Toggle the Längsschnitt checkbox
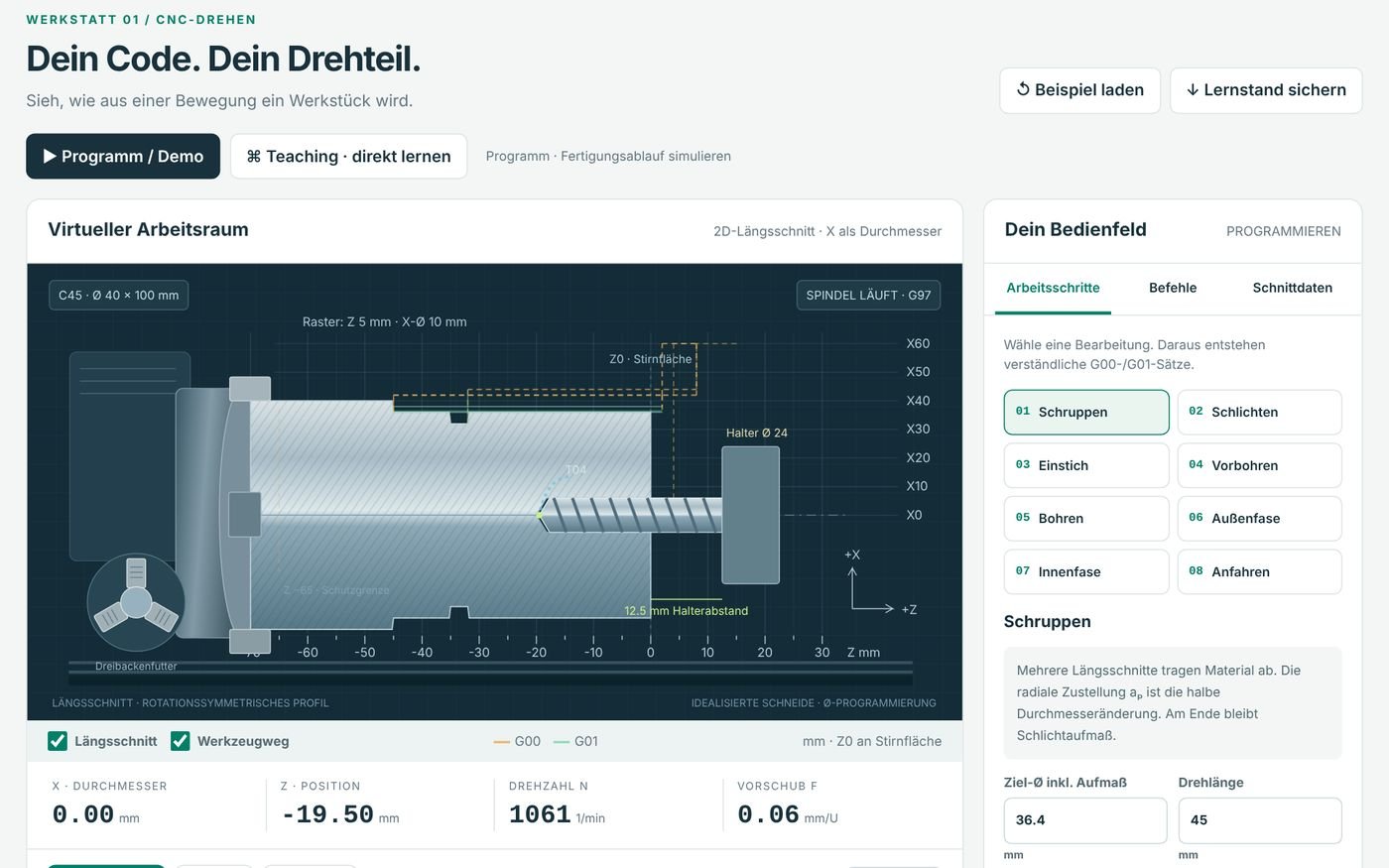This screenshot has height=868, width=1389. tap(58, 741)
